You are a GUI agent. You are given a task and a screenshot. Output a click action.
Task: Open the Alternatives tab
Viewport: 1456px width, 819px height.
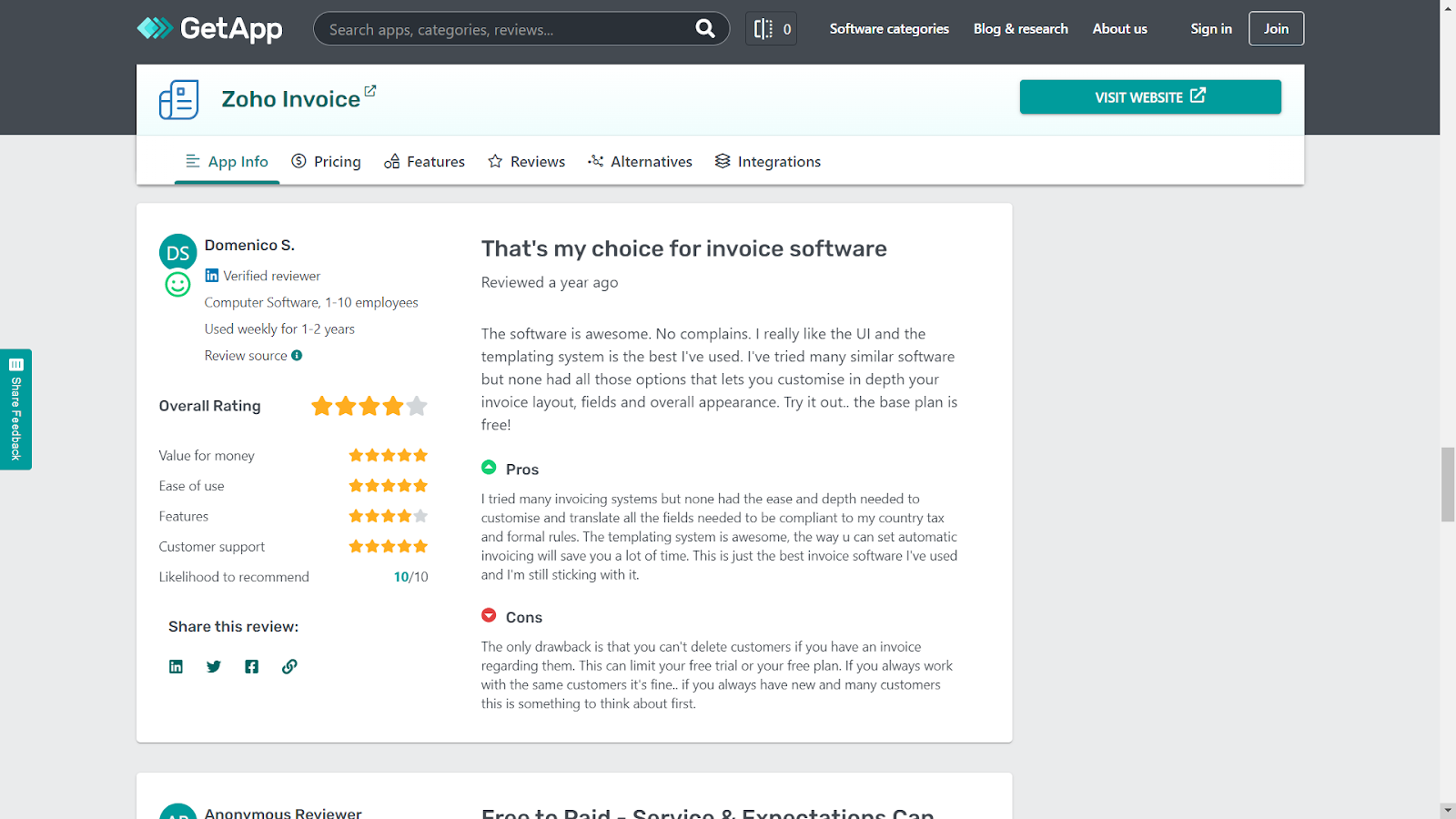point(640,162)
